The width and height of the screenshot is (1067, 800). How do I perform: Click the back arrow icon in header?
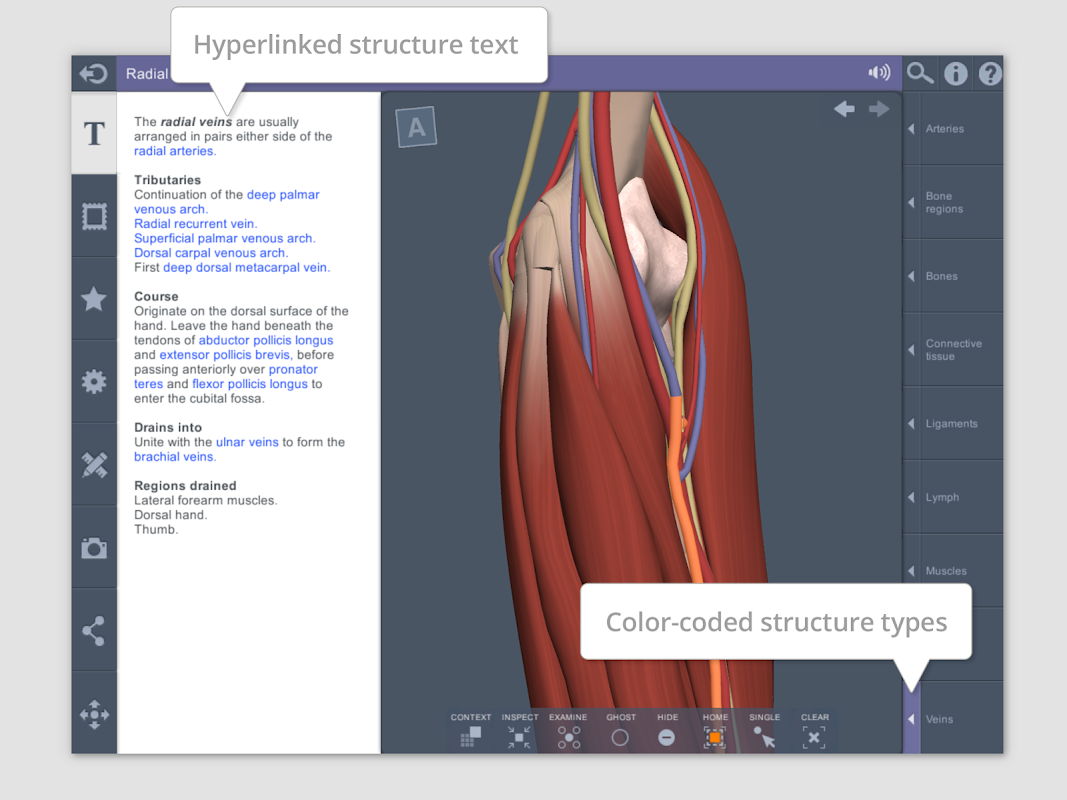point(94,74)
